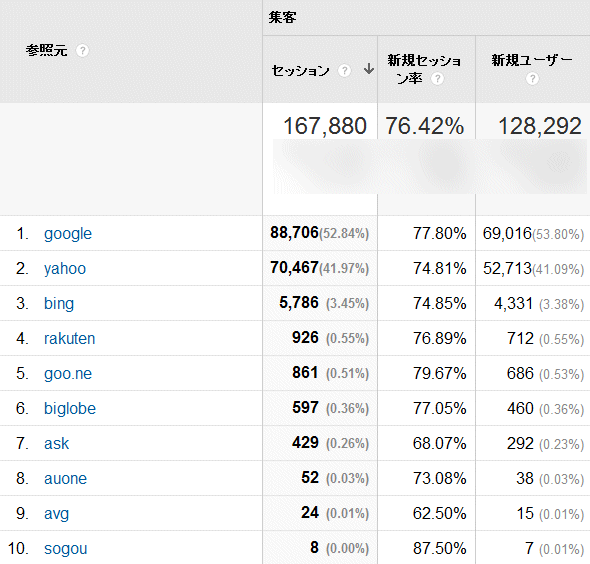
Task: Select yahoo sessions value 70,467
Action: [x=294, y=268]
